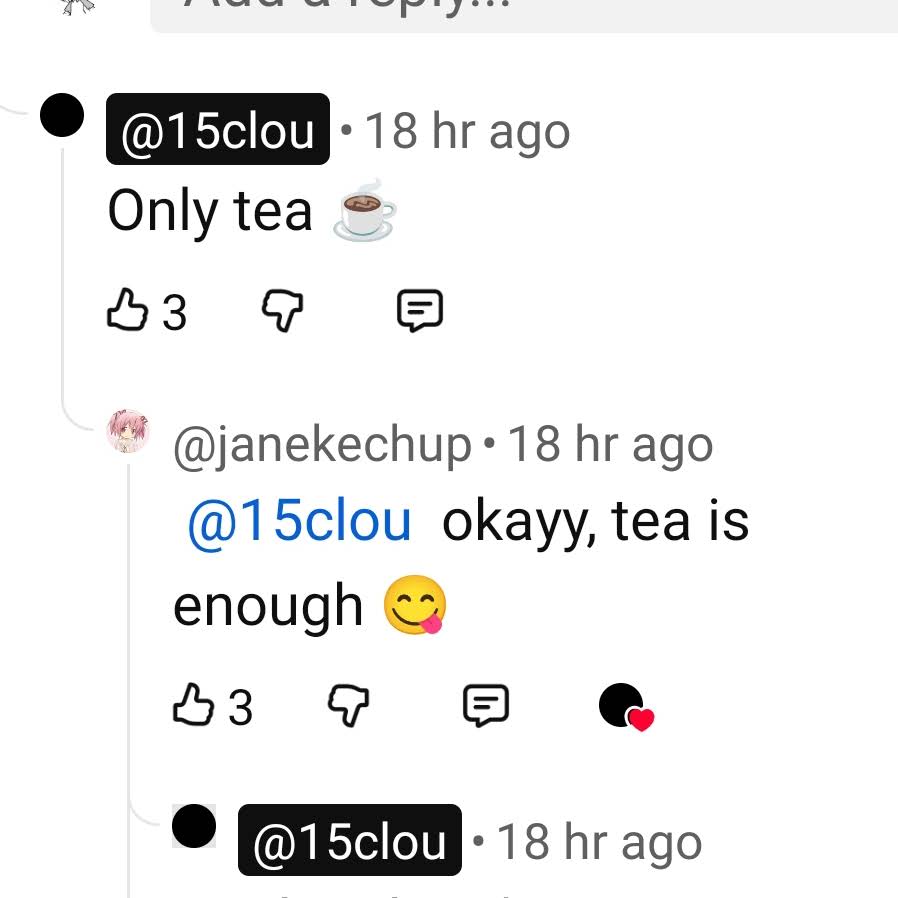Tap the @15clou badge above "Only tea"
Viewport: 898px width, 898px height.
point(218,129)
